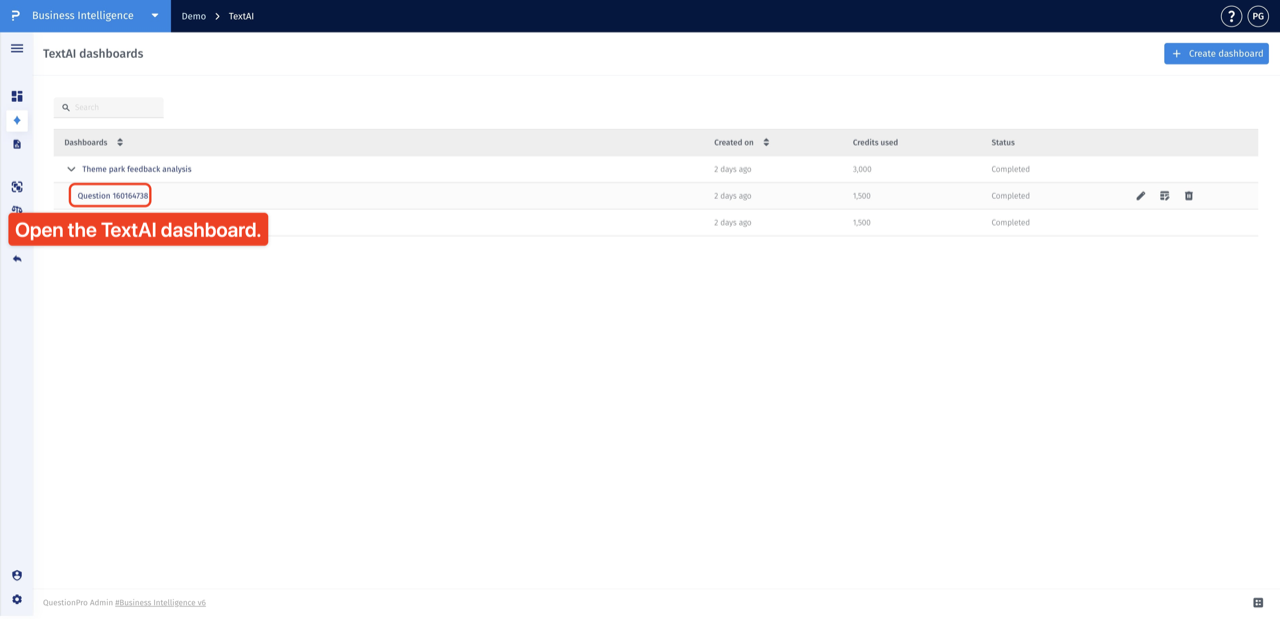Click 2 days ago in Question 160164738 row
Screen dimensions: 1280x619
pos(733,196)
